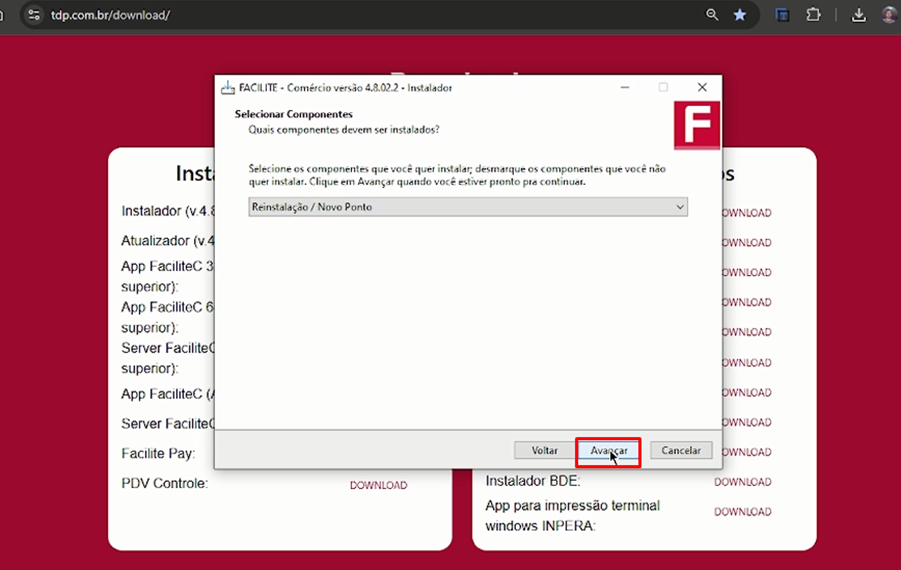Click the blue extension icon beside the star

[x=783, y=15]
